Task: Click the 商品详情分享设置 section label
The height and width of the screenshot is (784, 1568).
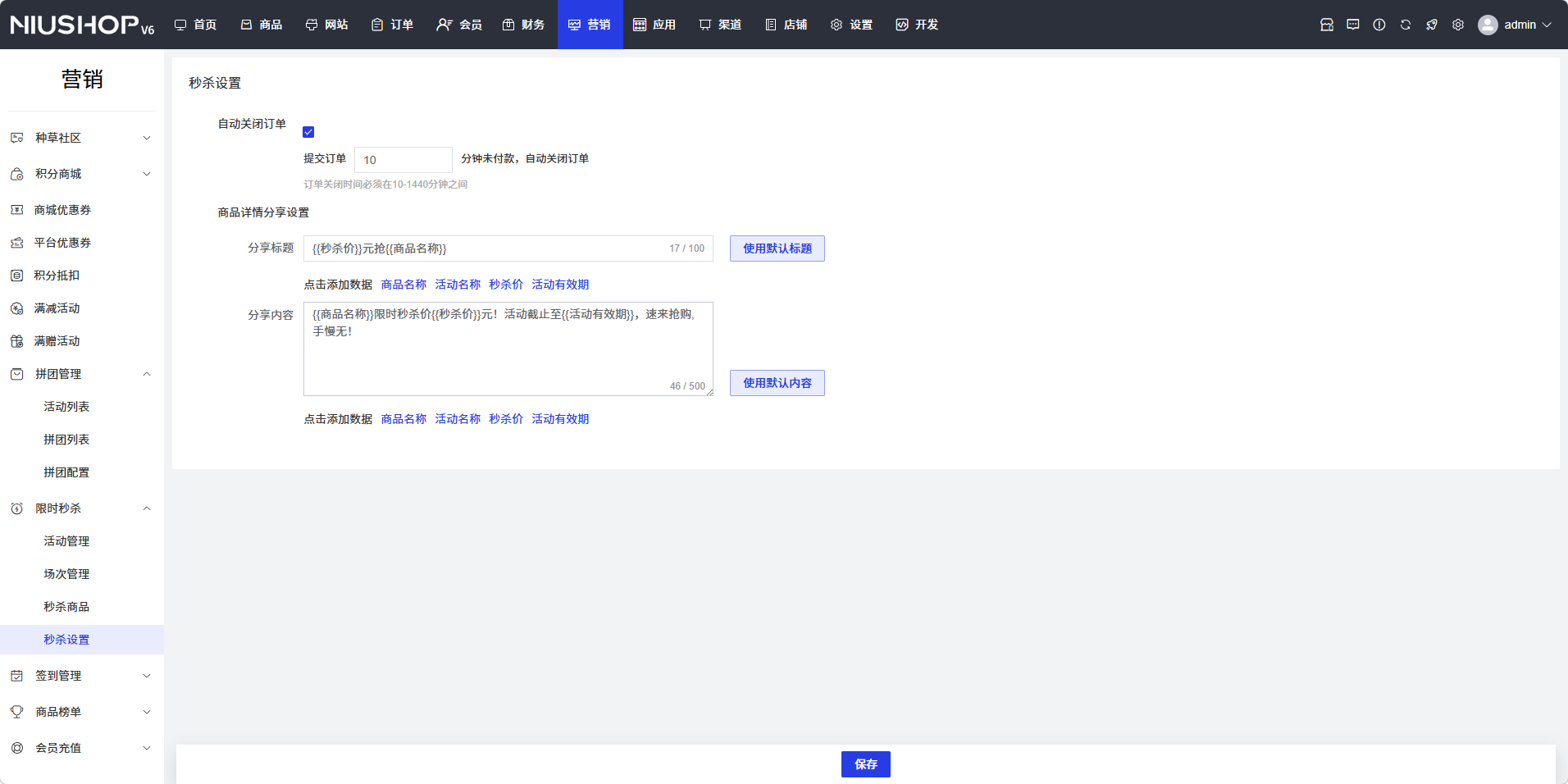Action: point(263,212)
